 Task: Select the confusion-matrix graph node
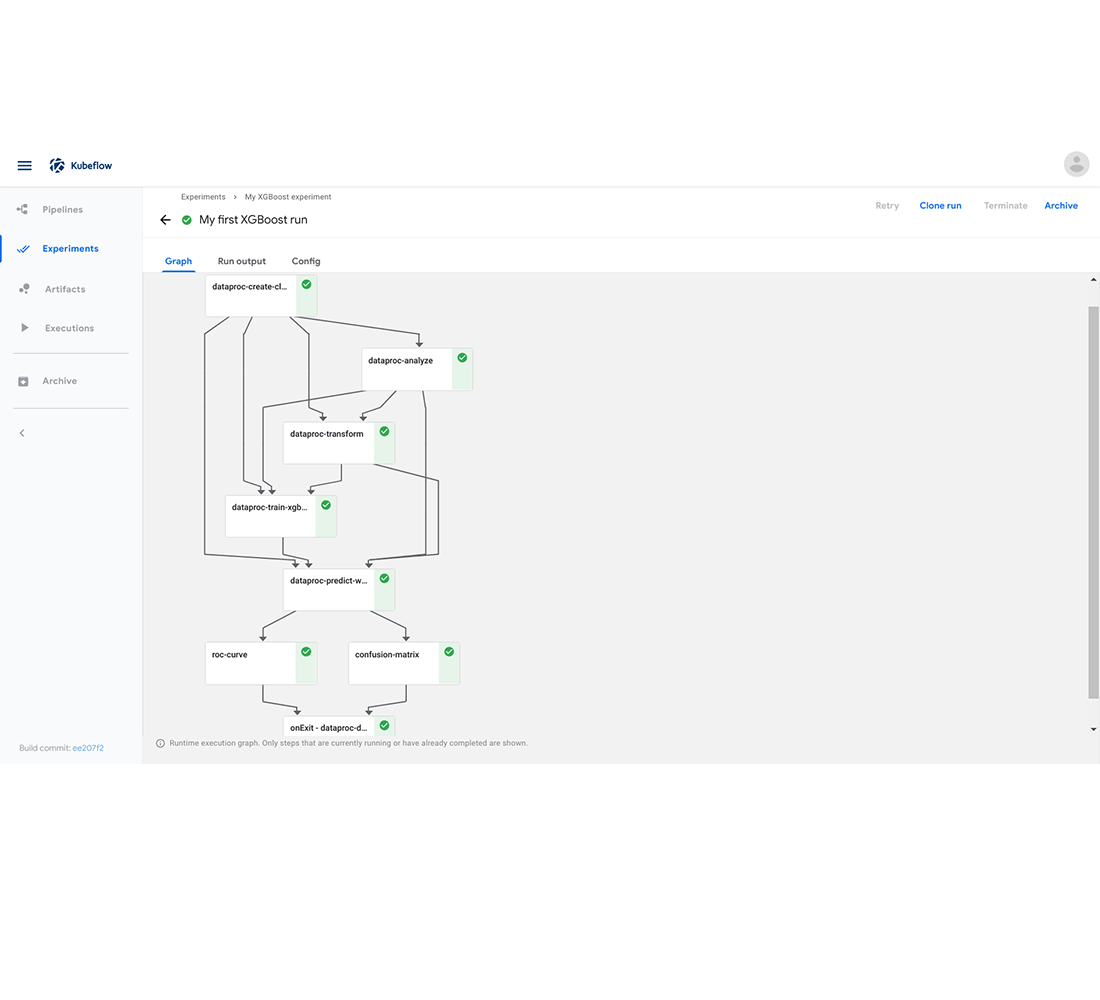pos(404,663)
